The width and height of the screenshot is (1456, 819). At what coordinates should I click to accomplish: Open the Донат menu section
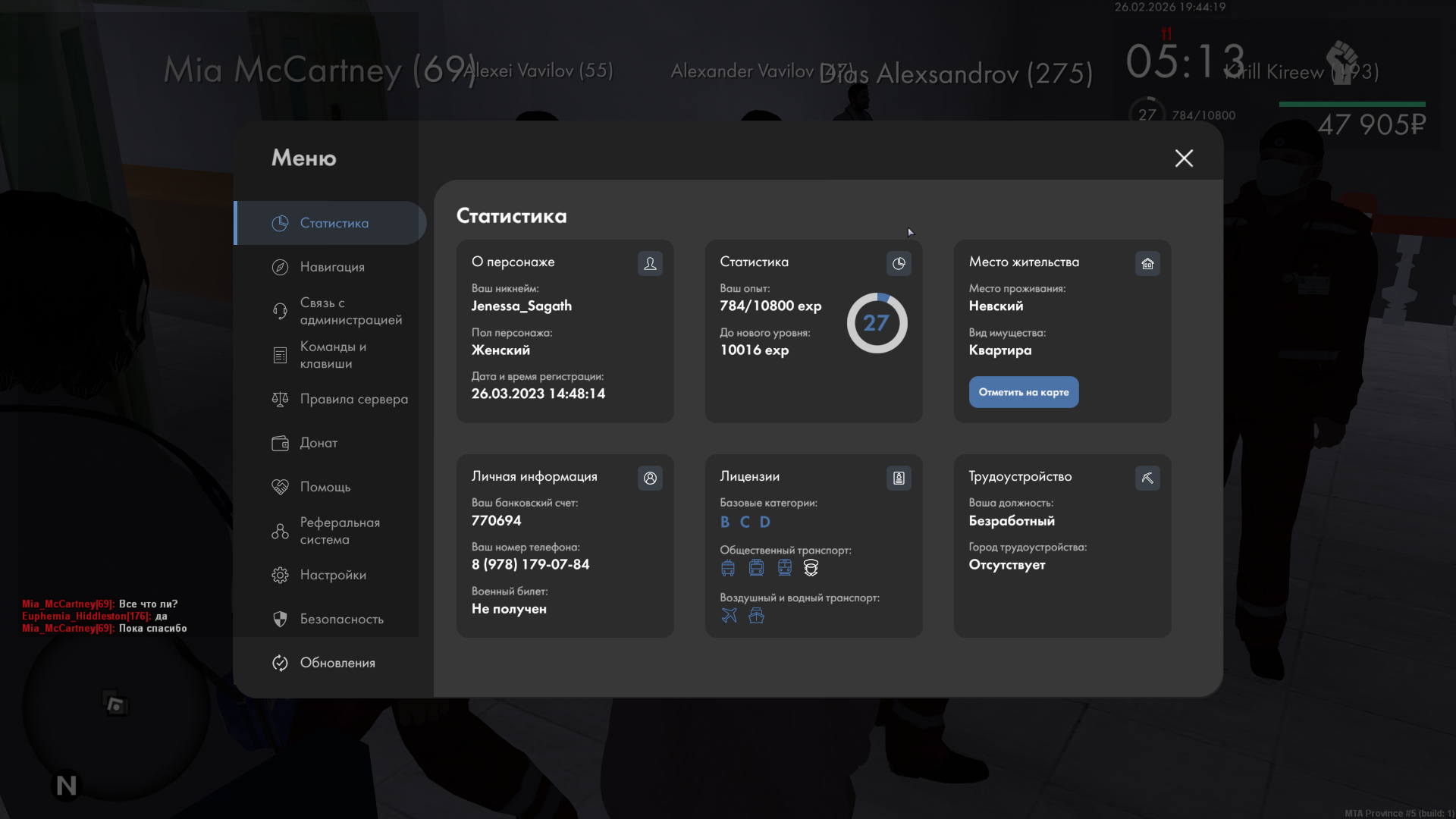(318, 443)
